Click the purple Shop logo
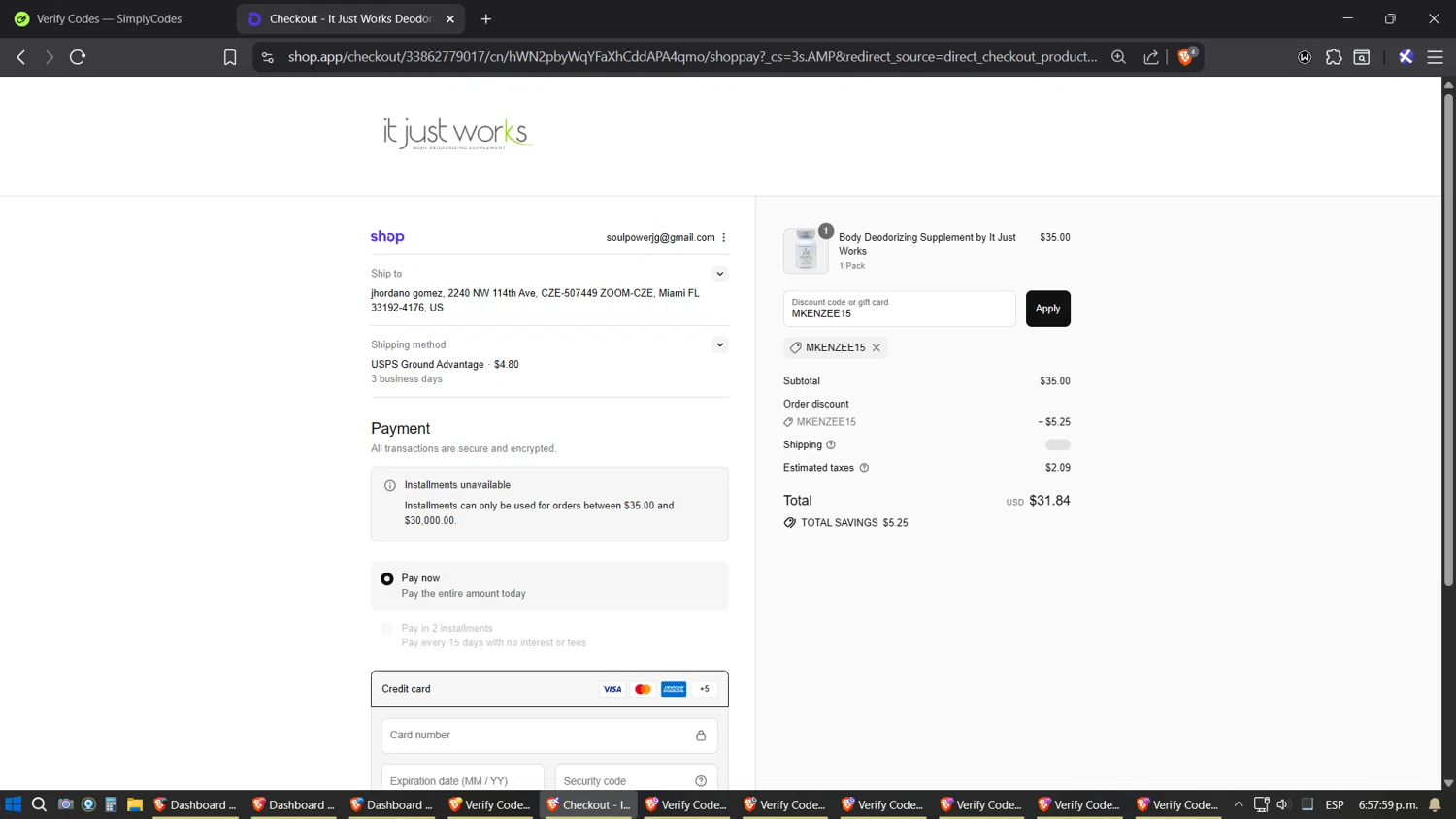The image size is (1456, 819). [387, 237]
